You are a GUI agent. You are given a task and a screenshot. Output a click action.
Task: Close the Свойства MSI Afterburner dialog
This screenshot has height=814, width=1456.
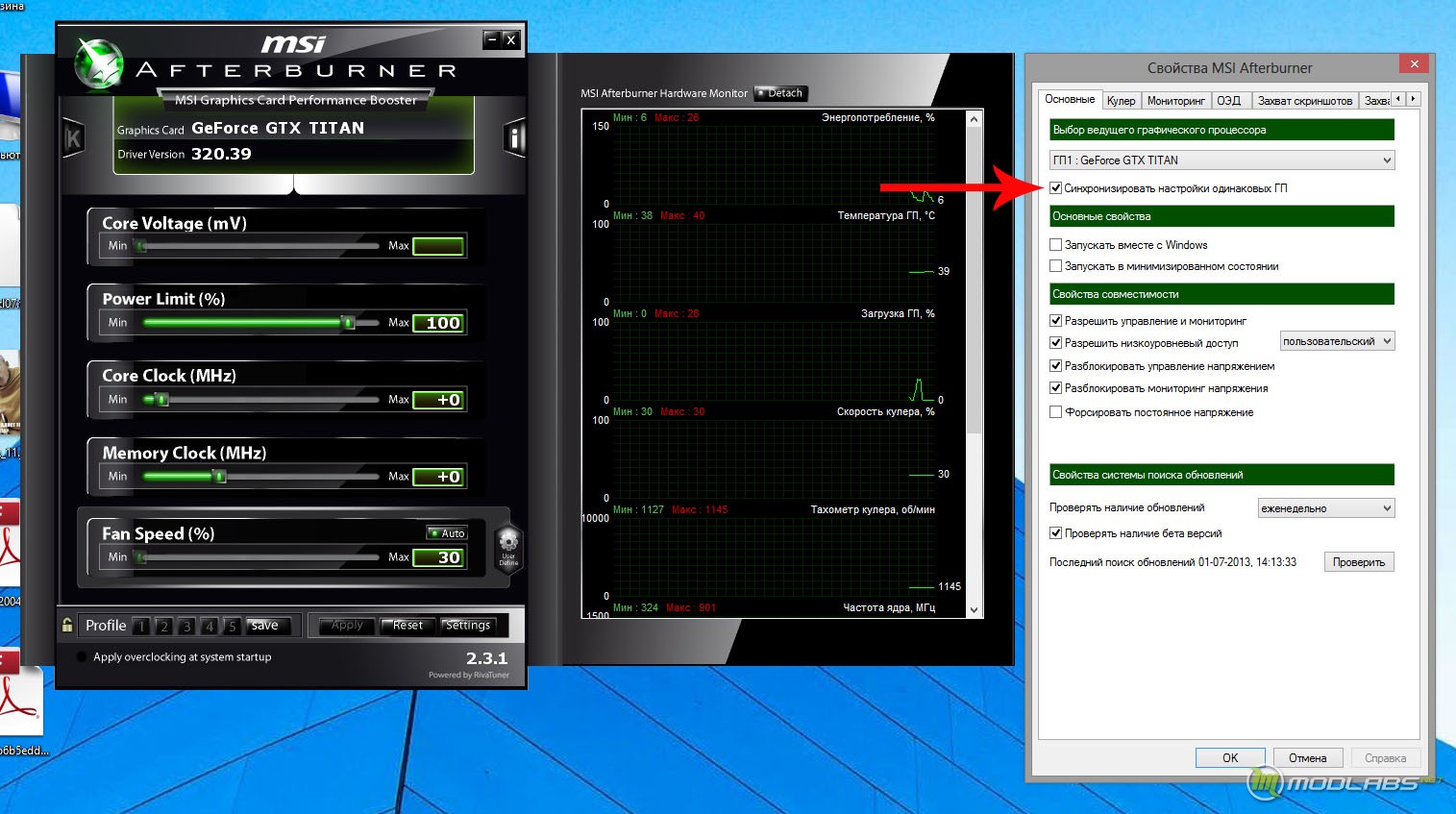(1414, 64)
